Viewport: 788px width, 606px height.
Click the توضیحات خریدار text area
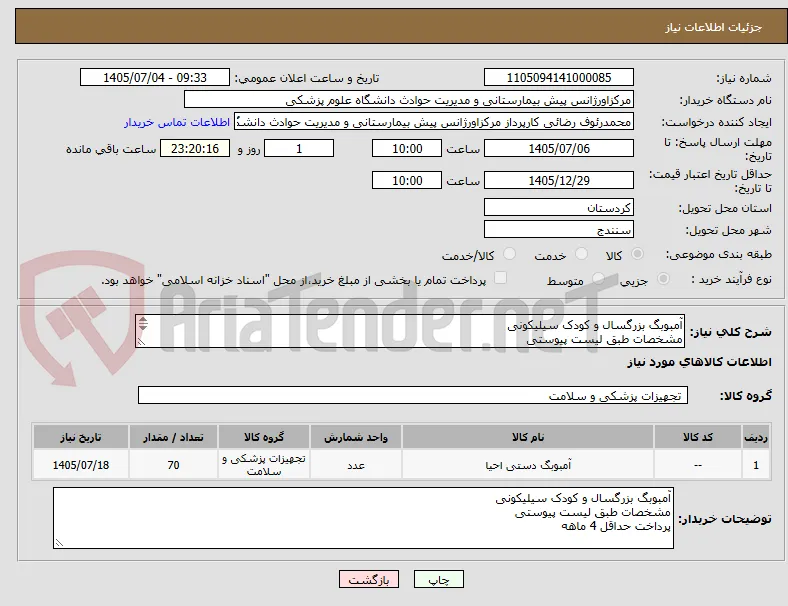[363, 518]
